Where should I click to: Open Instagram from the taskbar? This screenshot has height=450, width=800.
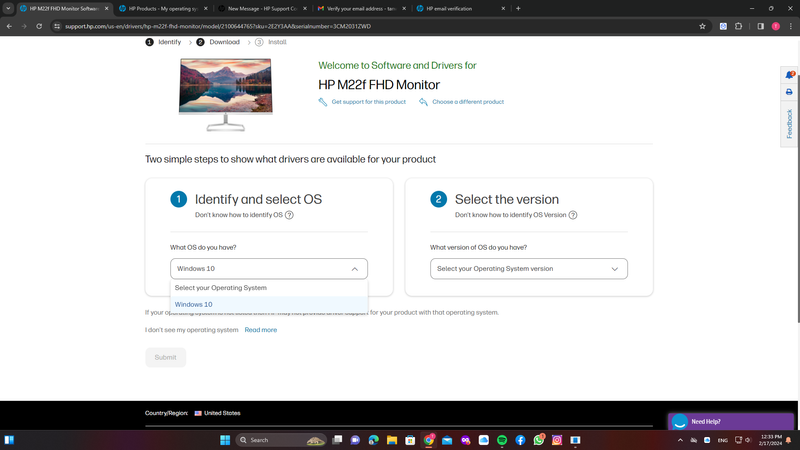click(x=557, y=440)
